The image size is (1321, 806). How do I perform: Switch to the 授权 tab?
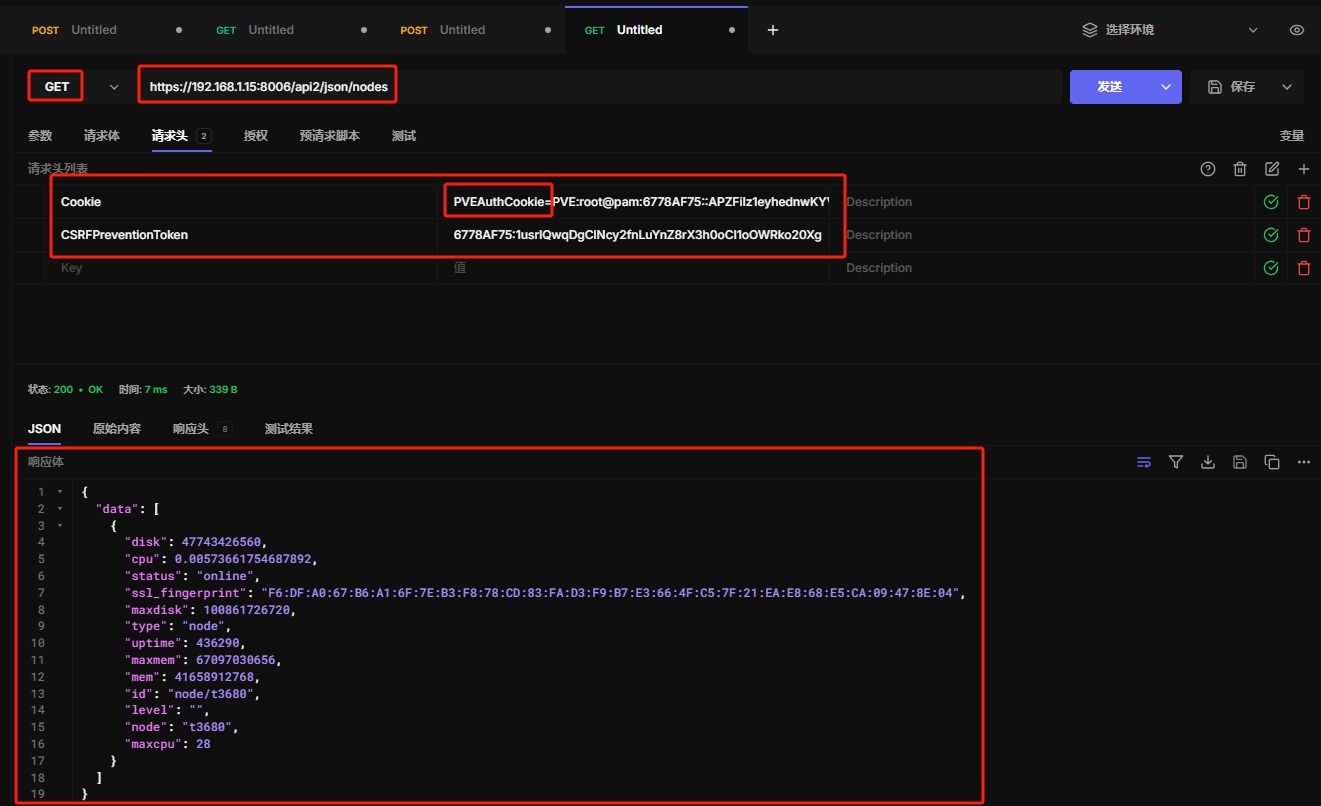[255, 135]
